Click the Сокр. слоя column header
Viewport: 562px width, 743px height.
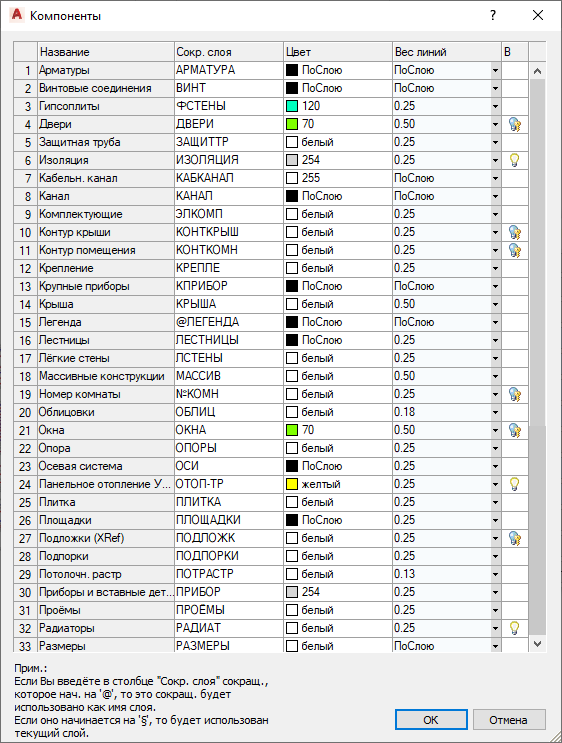click(229, 52)
